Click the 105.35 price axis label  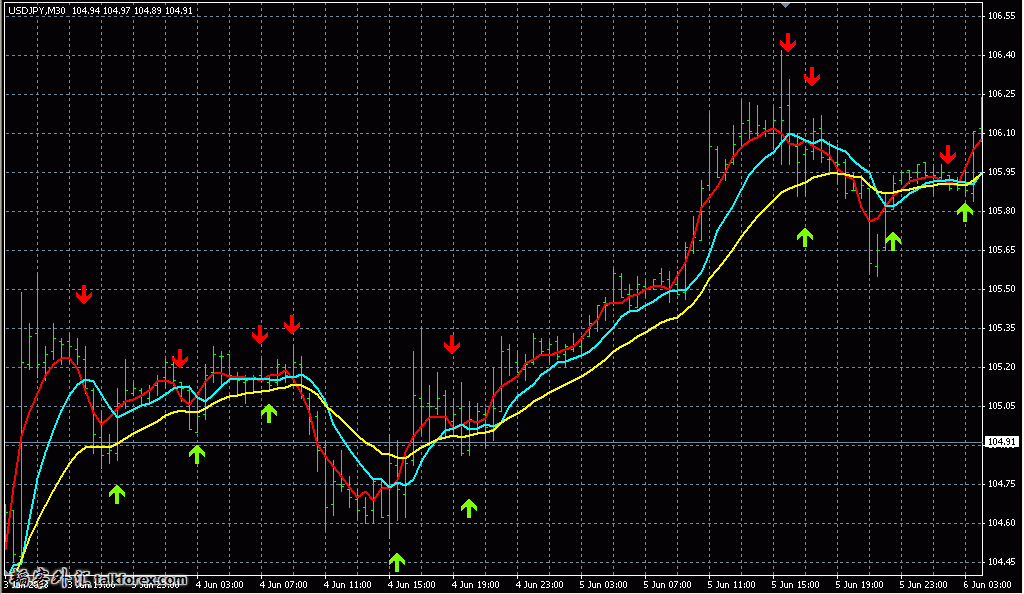click(x=1002, y=328)
